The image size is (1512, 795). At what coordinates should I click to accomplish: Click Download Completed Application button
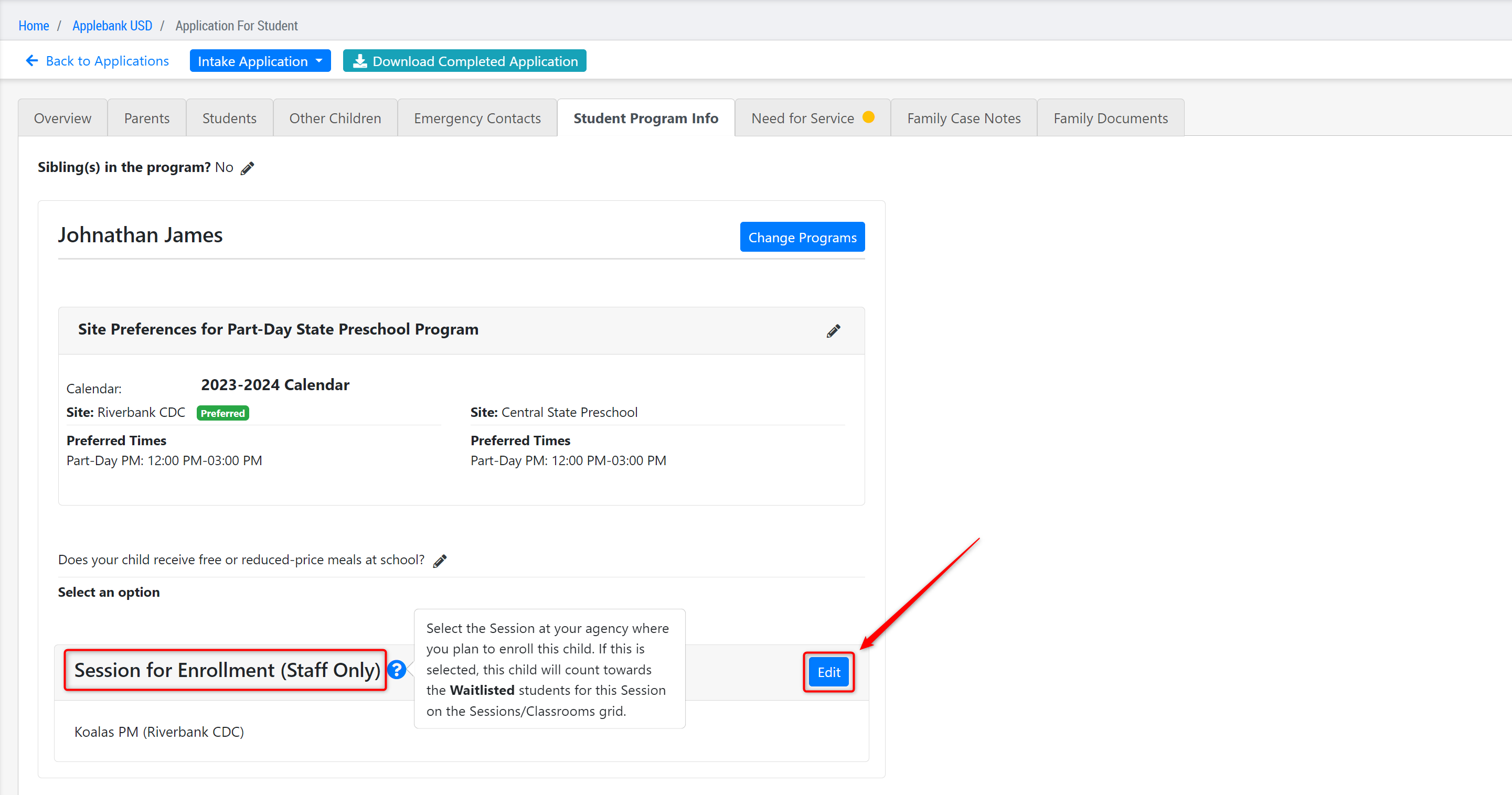(x=464, y=61)
